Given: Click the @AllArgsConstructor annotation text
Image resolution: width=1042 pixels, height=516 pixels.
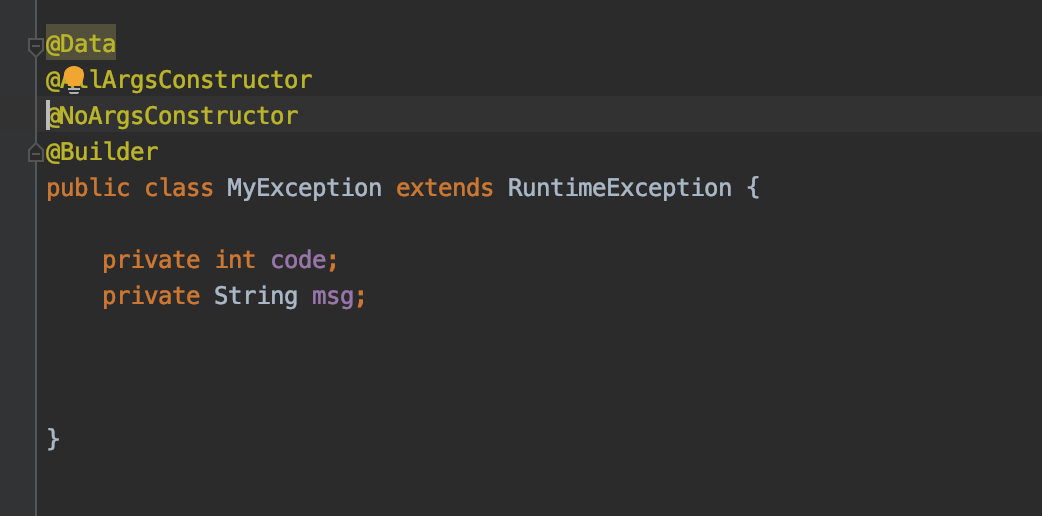Looking at the screenshot, I should pyautogui.click(x=200, y=80).
